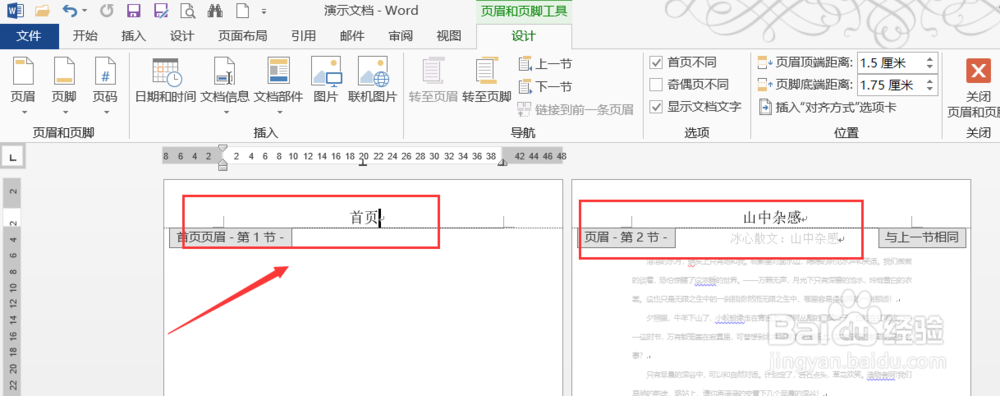Click the 文档部件 quick parts icon
The width and height of the screenshot is (1000, 396).
(278, 71)
